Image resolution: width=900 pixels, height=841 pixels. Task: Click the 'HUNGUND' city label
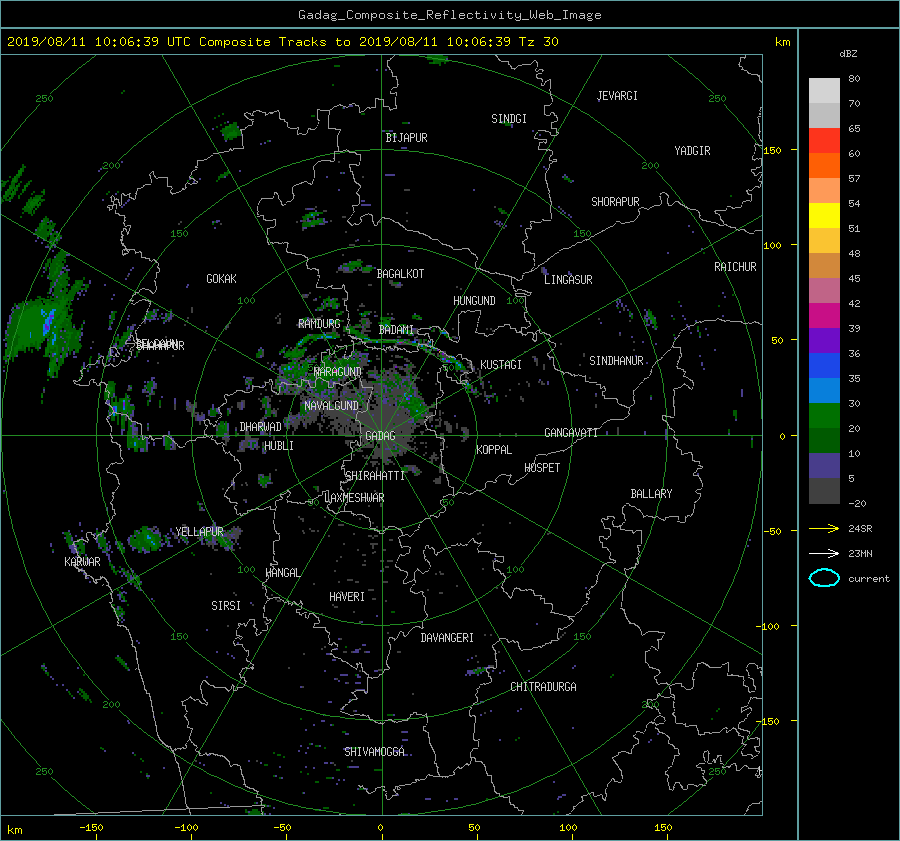pos(474,301)
